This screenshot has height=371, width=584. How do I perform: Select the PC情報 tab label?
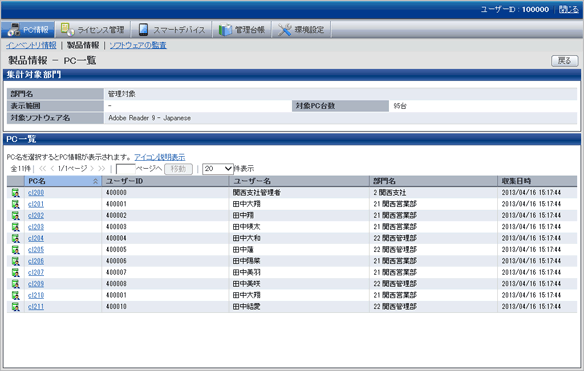36,30
